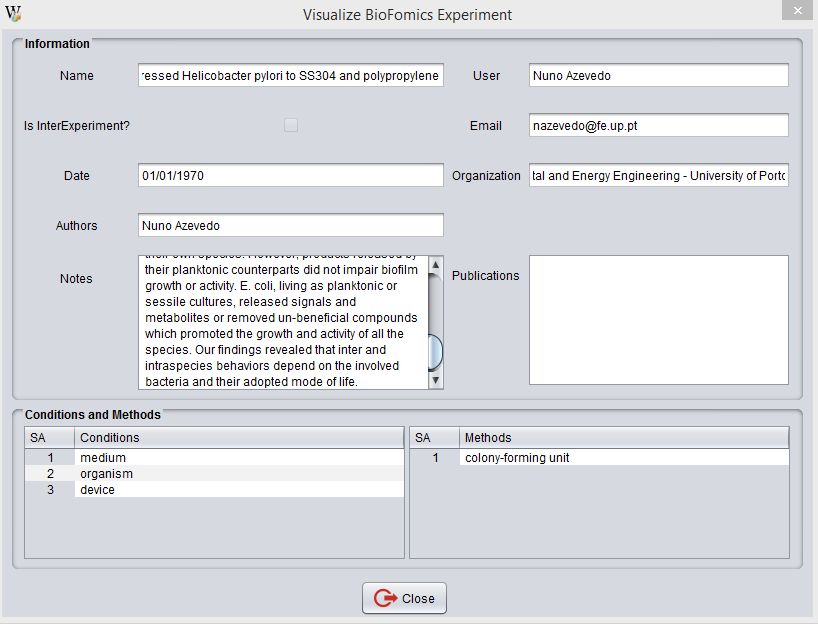Click the Email field nazevedo@fe.up.pt
The height and width of the screenshot is (624, 818).
658,125
